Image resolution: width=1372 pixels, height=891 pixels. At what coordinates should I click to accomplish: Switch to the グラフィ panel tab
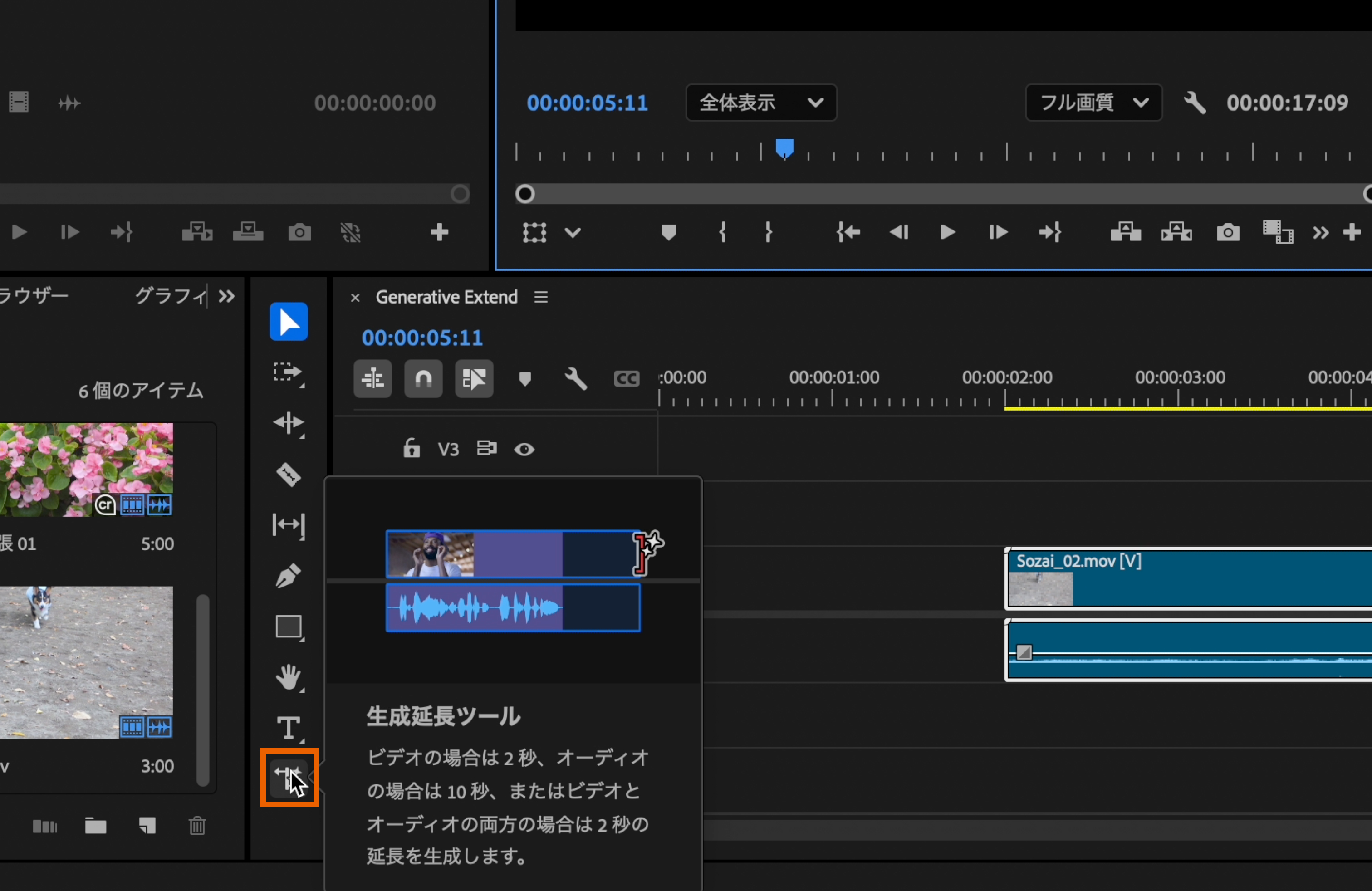click(170, 296)
